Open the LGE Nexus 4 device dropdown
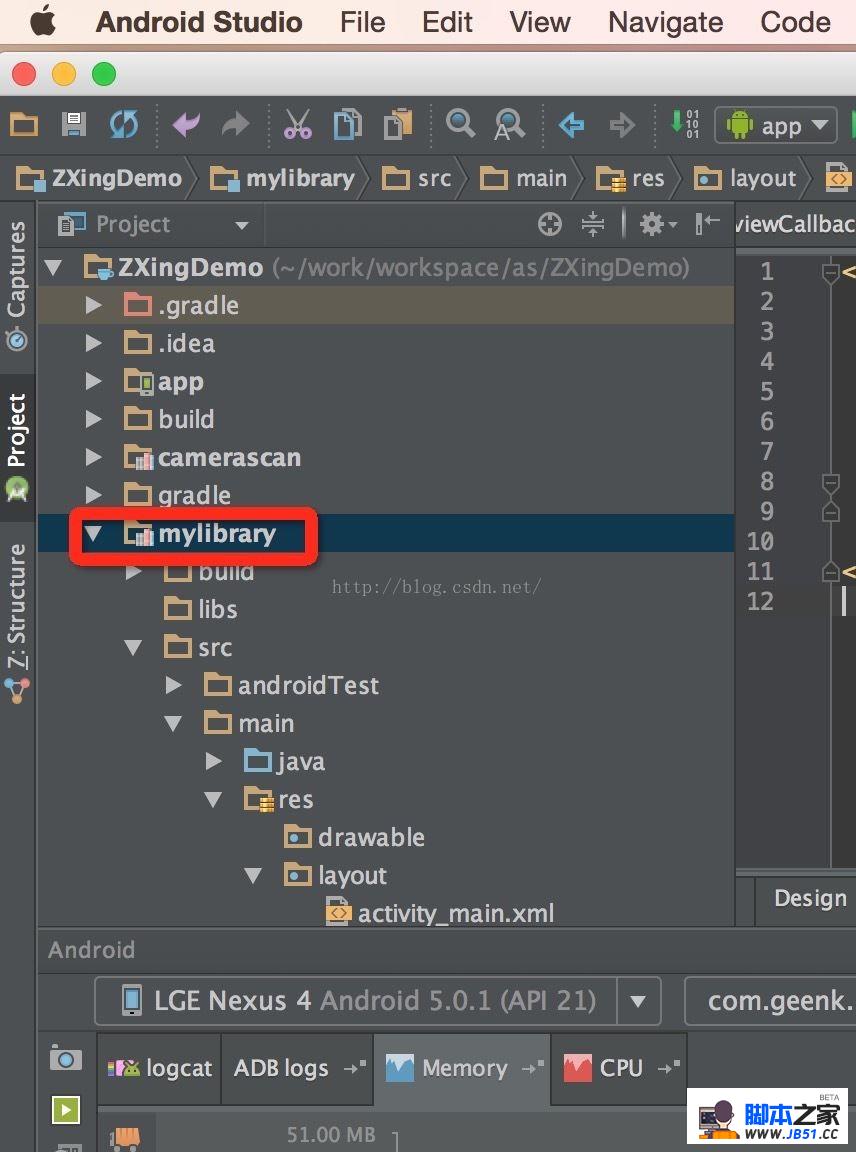 point(378,1001)
